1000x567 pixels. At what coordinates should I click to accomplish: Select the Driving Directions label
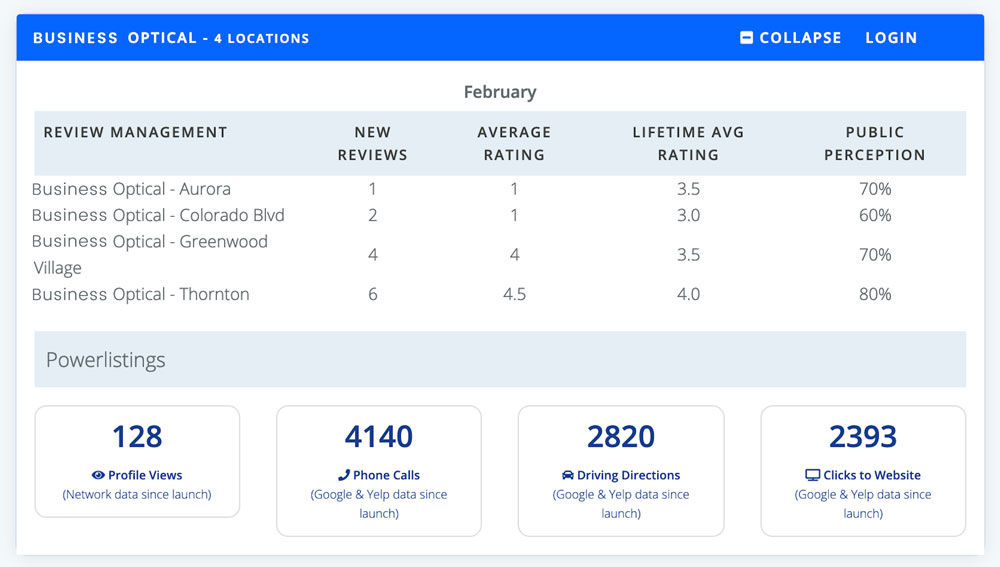628,475
